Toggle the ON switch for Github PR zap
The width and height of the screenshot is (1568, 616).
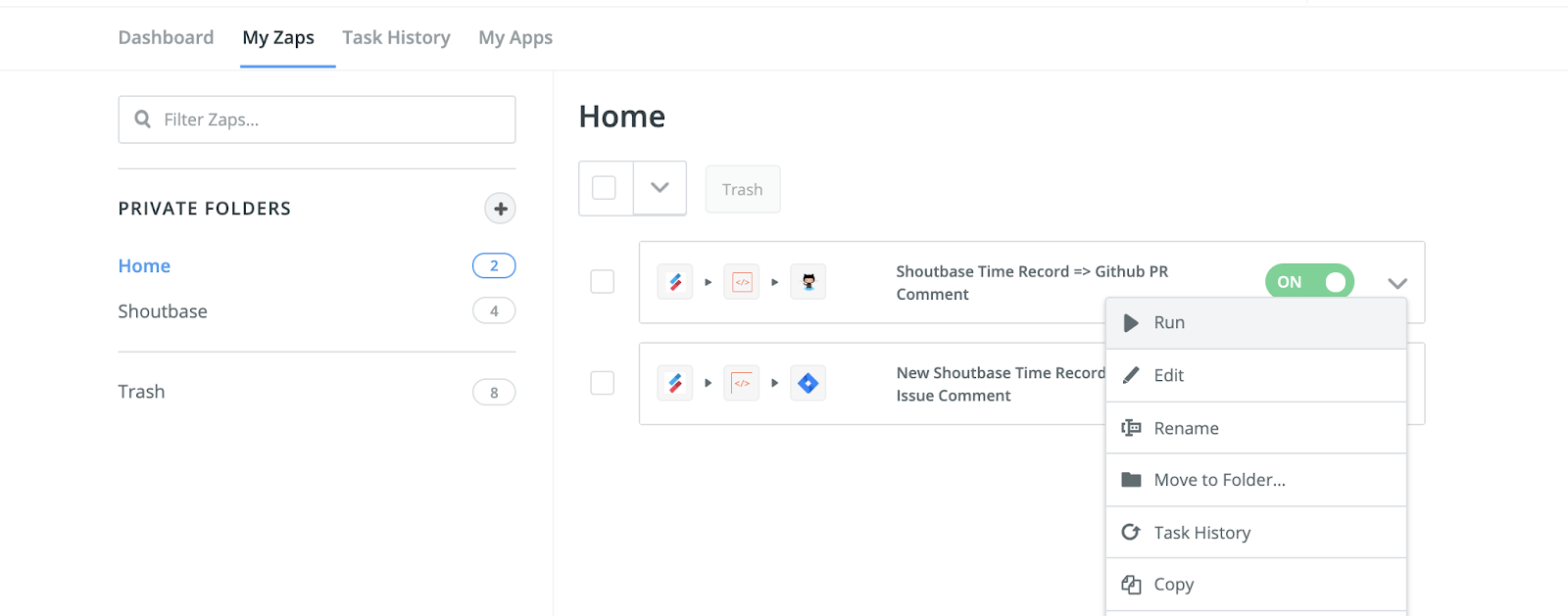tap(1309, 282)
